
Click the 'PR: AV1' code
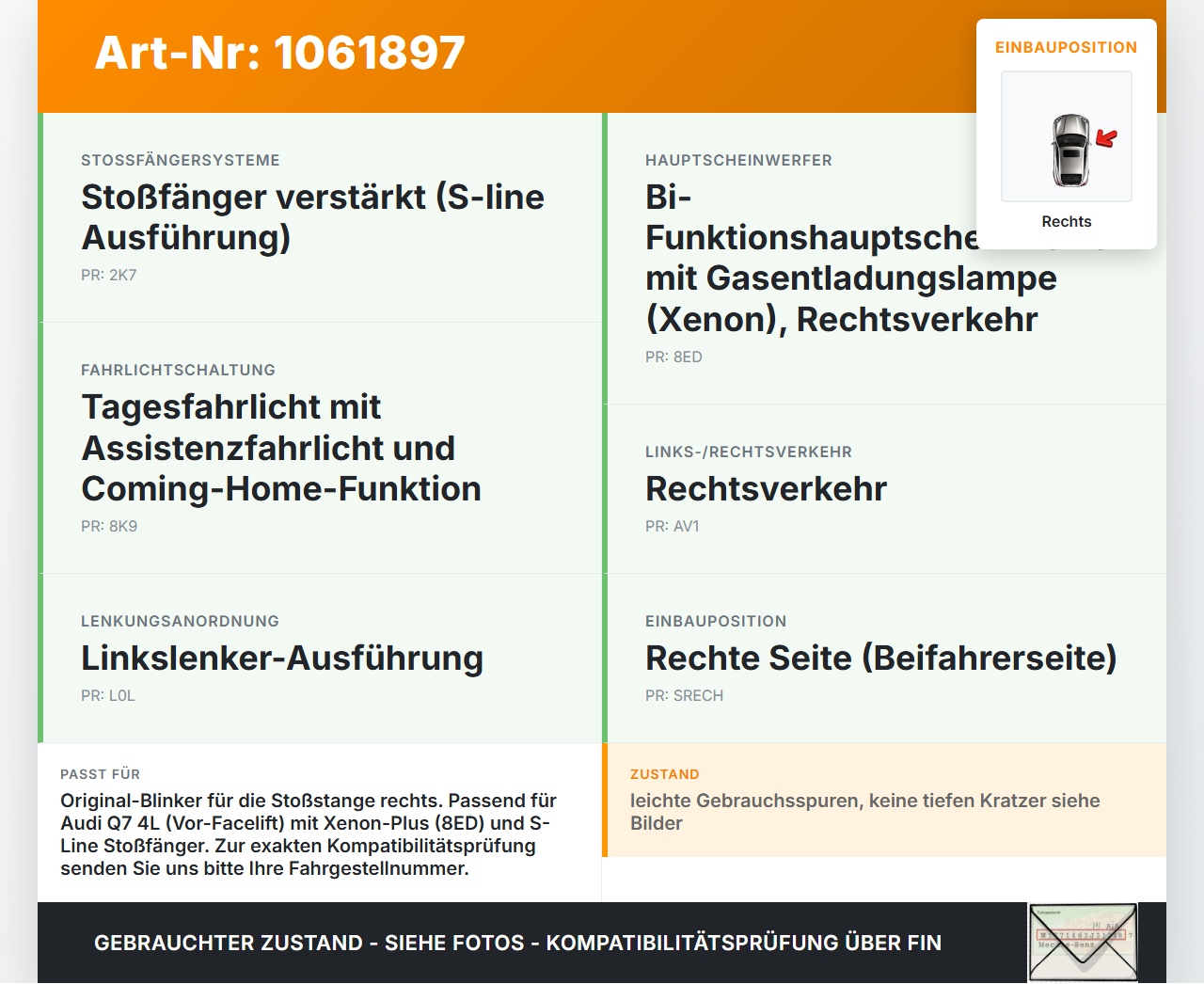[x=673, y=526]
